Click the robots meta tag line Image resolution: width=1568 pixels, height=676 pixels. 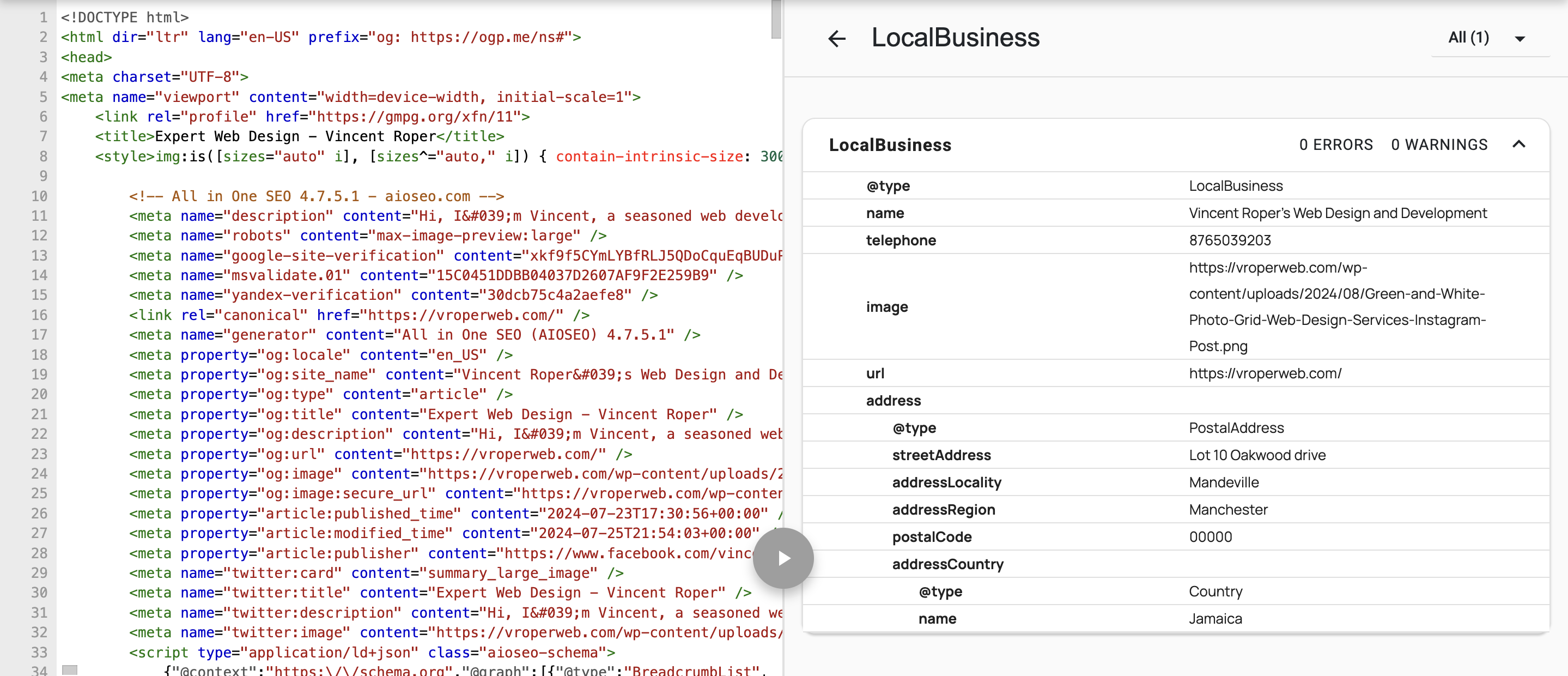(368, 236)
